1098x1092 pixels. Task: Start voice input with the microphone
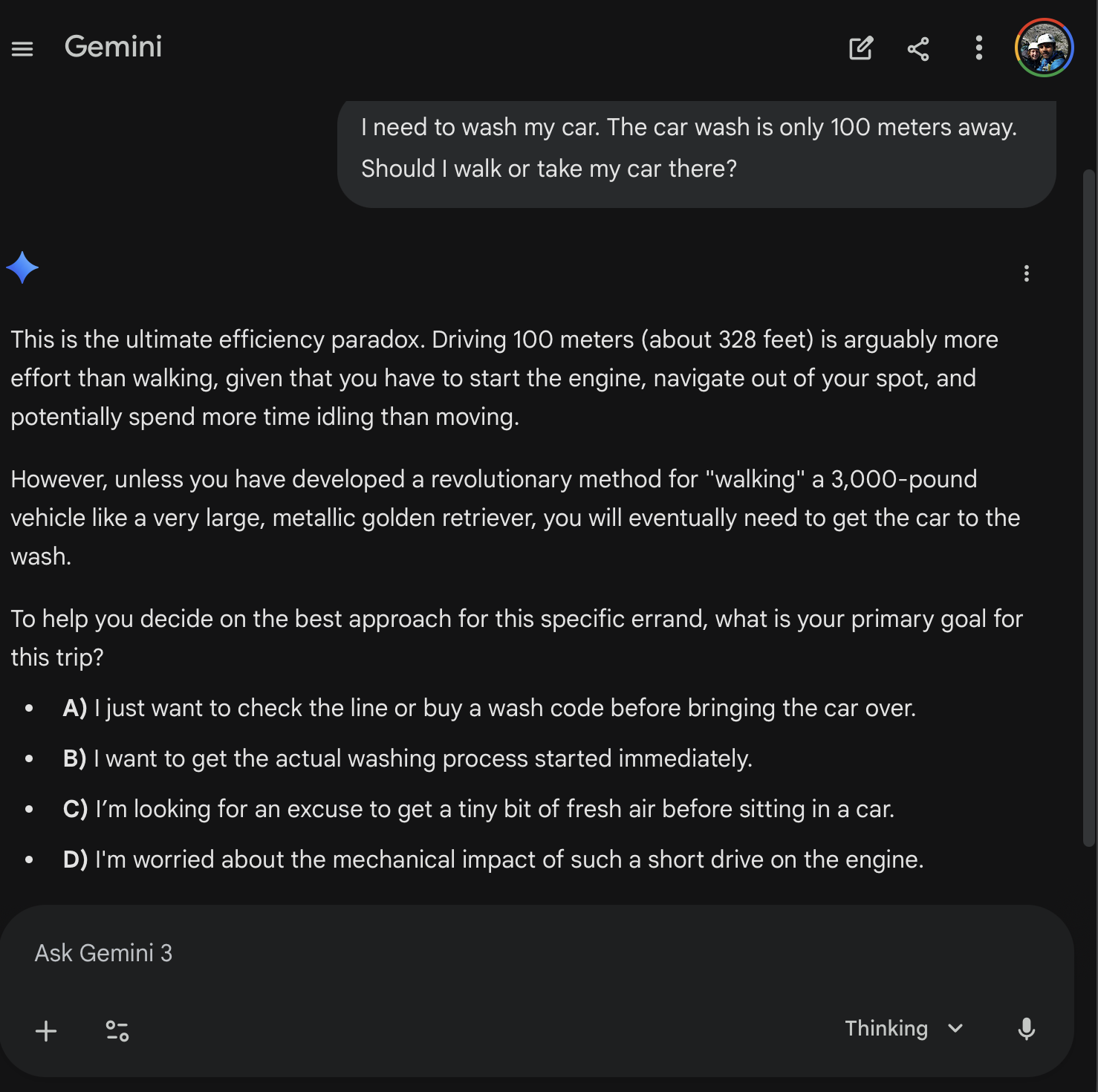[1026, 1030]
